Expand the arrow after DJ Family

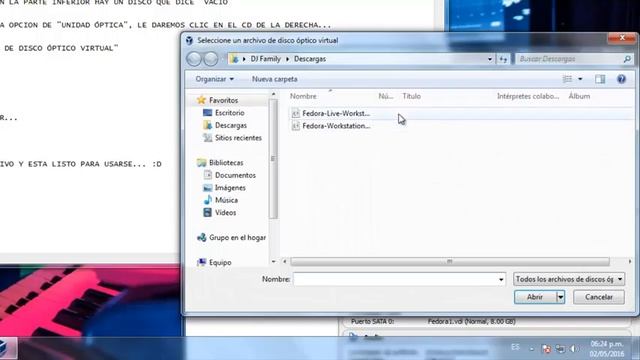coord(287,59)
